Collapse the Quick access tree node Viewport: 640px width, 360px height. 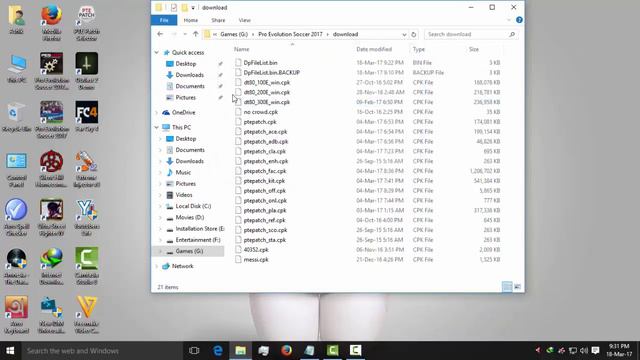click(x=157, y=52)
